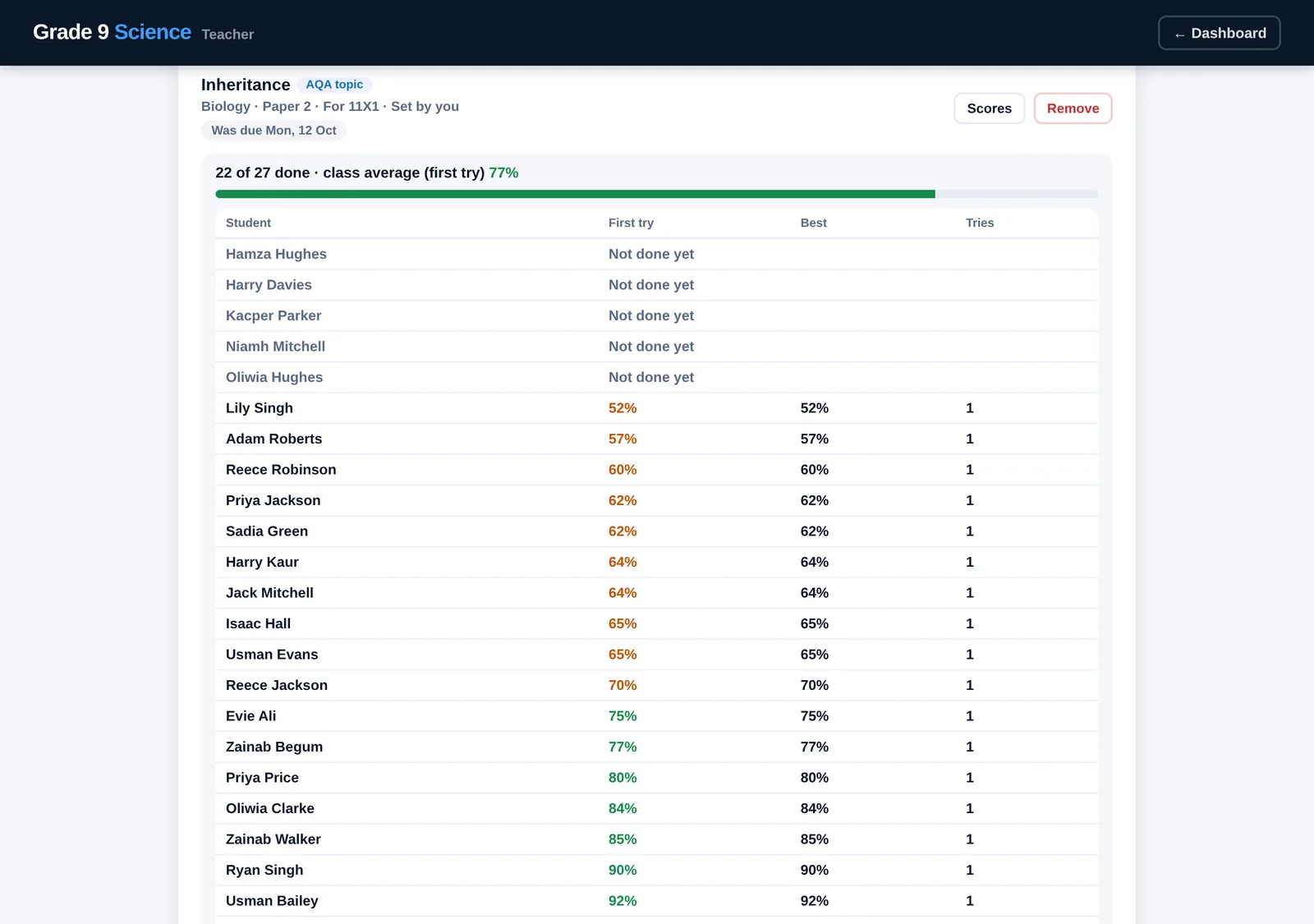Select the 'Was due Mon, 12 Oct' tag
Image resolution: width=1314 pixels, height=924 pixels.
273,131
